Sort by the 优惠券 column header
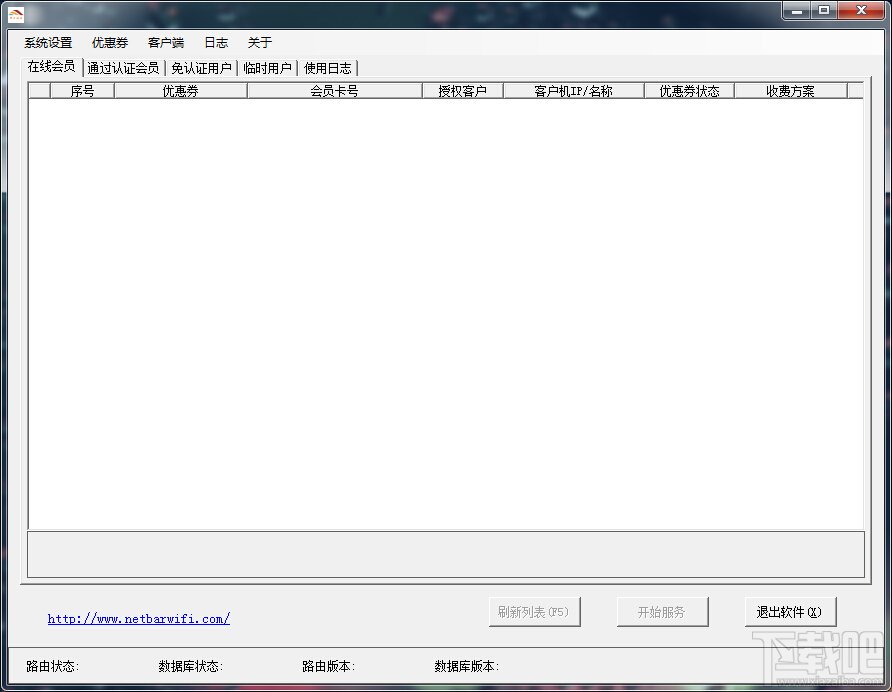Viewport: 892px width, 692px height. pos(181,91)
